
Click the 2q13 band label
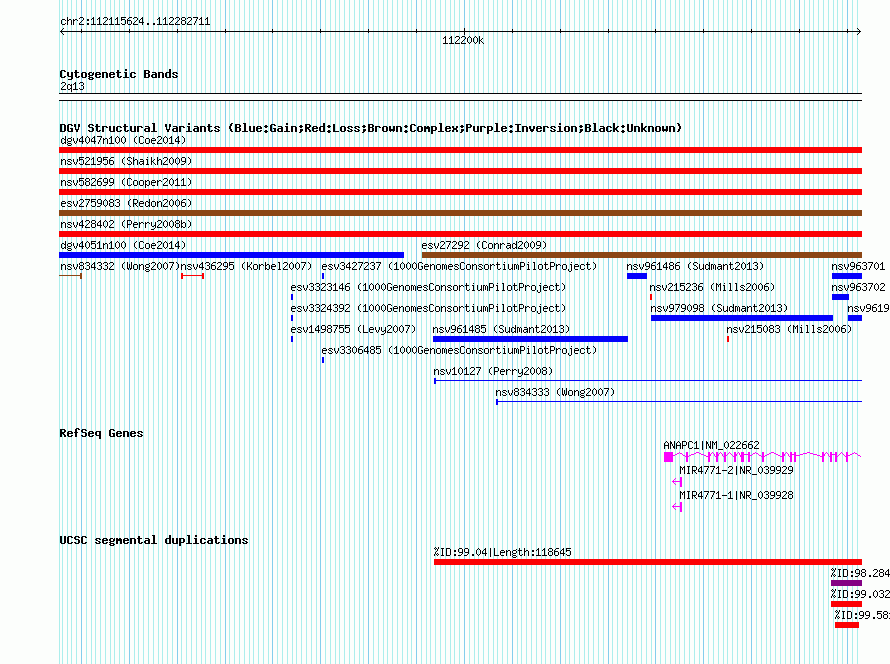[72, 86]
